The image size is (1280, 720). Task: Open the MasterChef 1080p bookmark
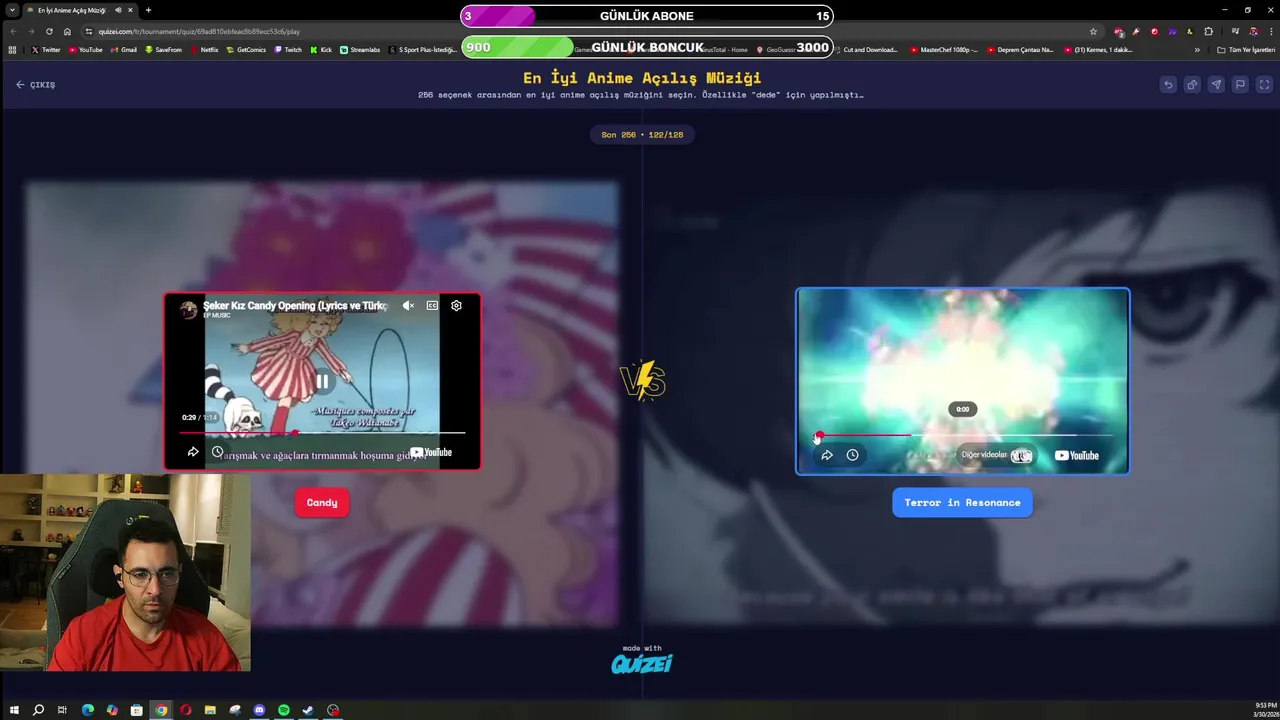click(944, 49)
